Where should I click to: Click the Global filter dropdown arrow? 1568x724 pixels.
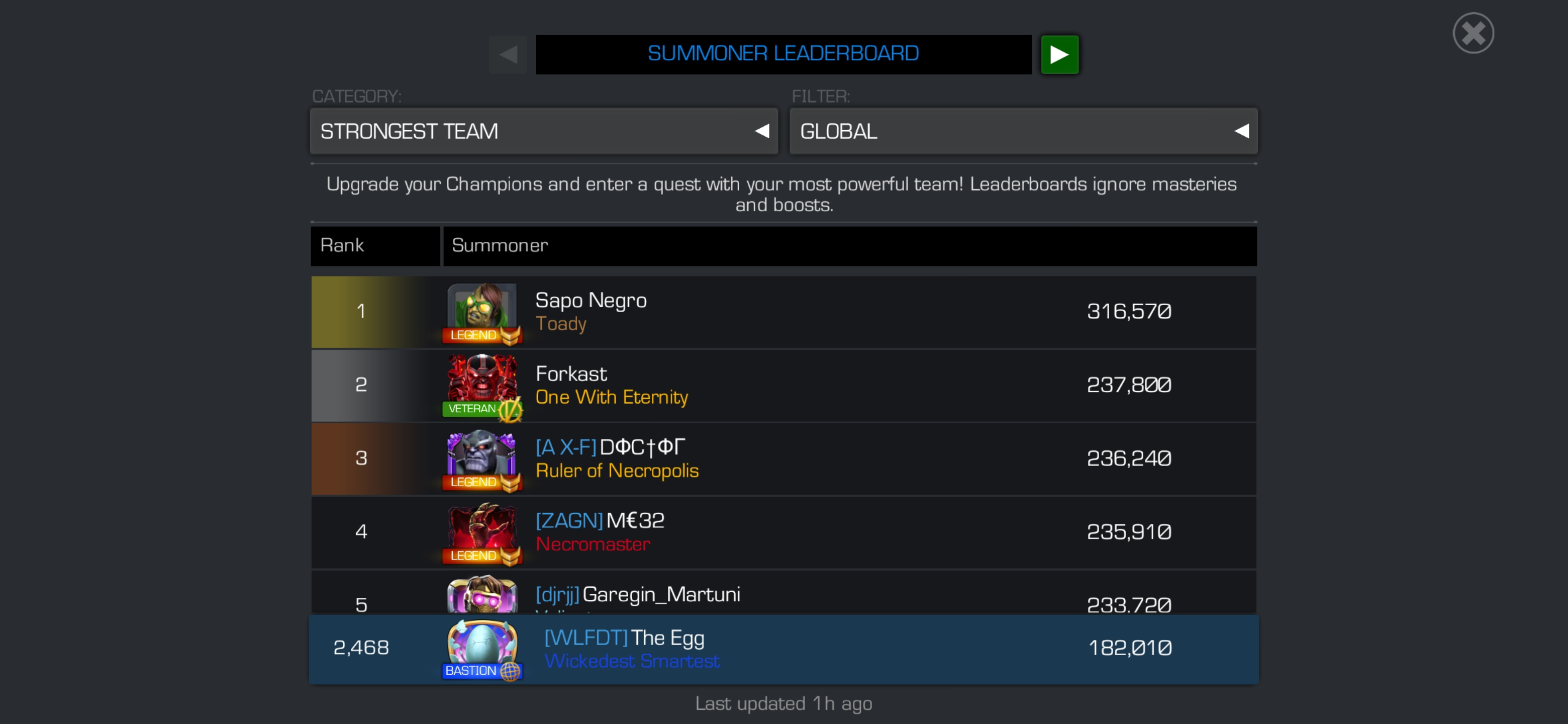1241,131
